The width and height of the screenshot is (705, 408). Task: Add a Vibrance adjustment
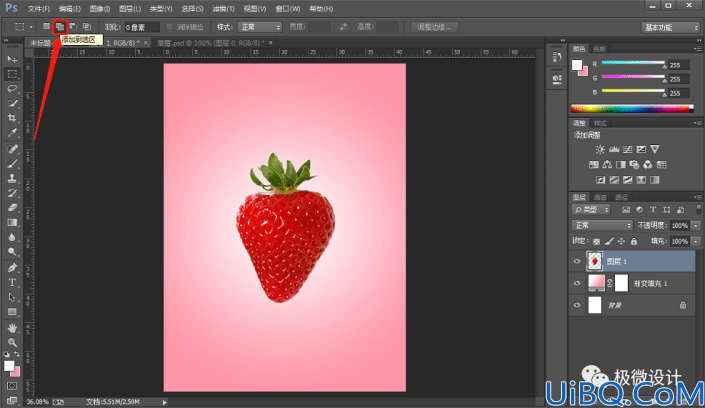click(x=655, y=149)
